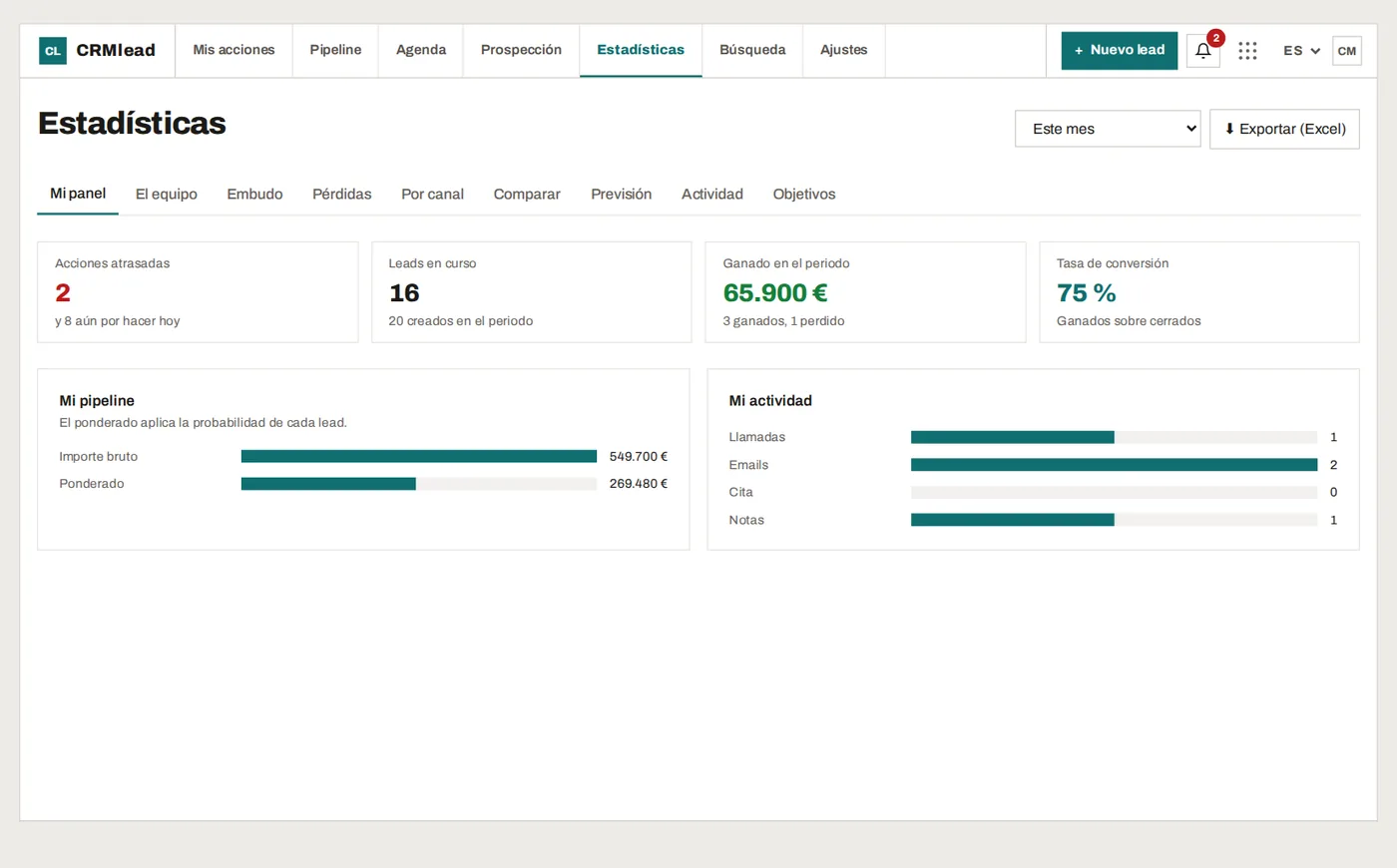
Task: Click the Ponderado progress bar
Action: tap(419, 484)
